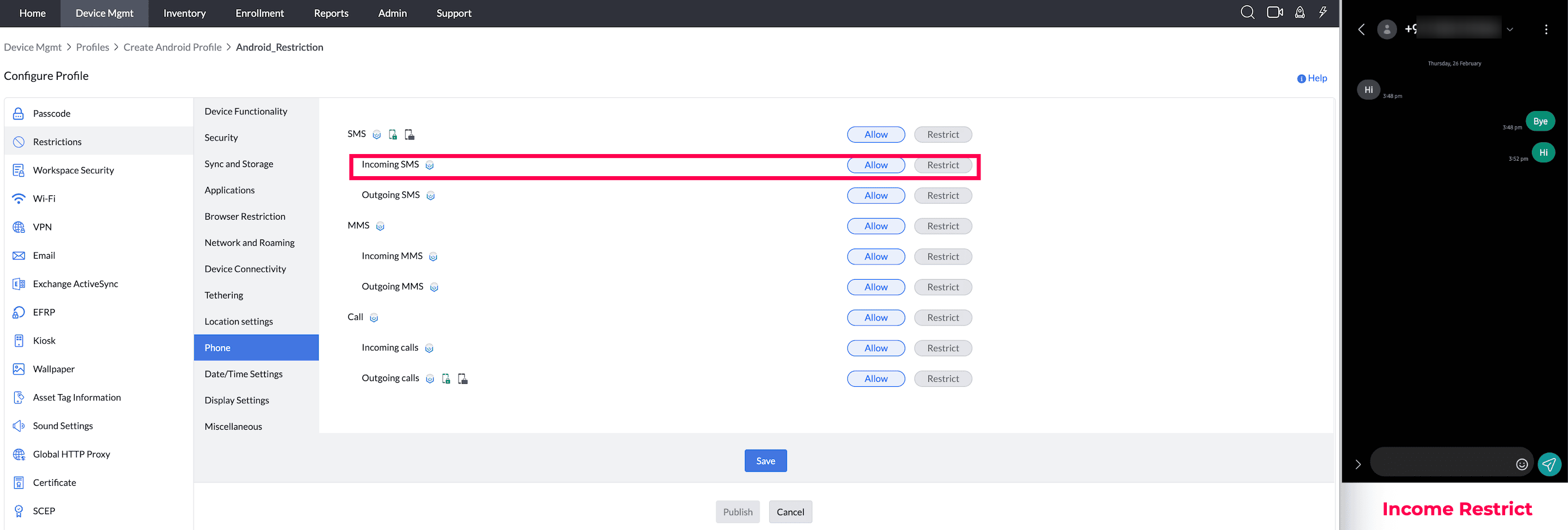Click the contact avatar in chat header

coord(1387,29)
